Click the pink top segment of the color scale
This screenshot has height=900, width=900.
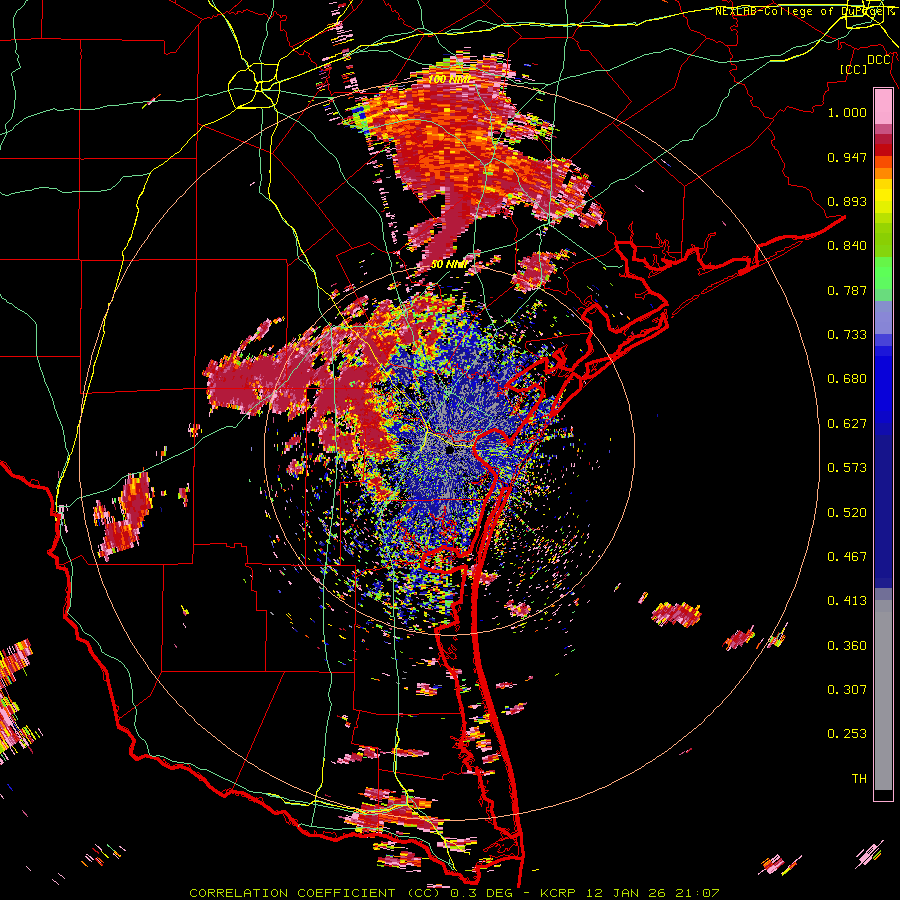883,107
